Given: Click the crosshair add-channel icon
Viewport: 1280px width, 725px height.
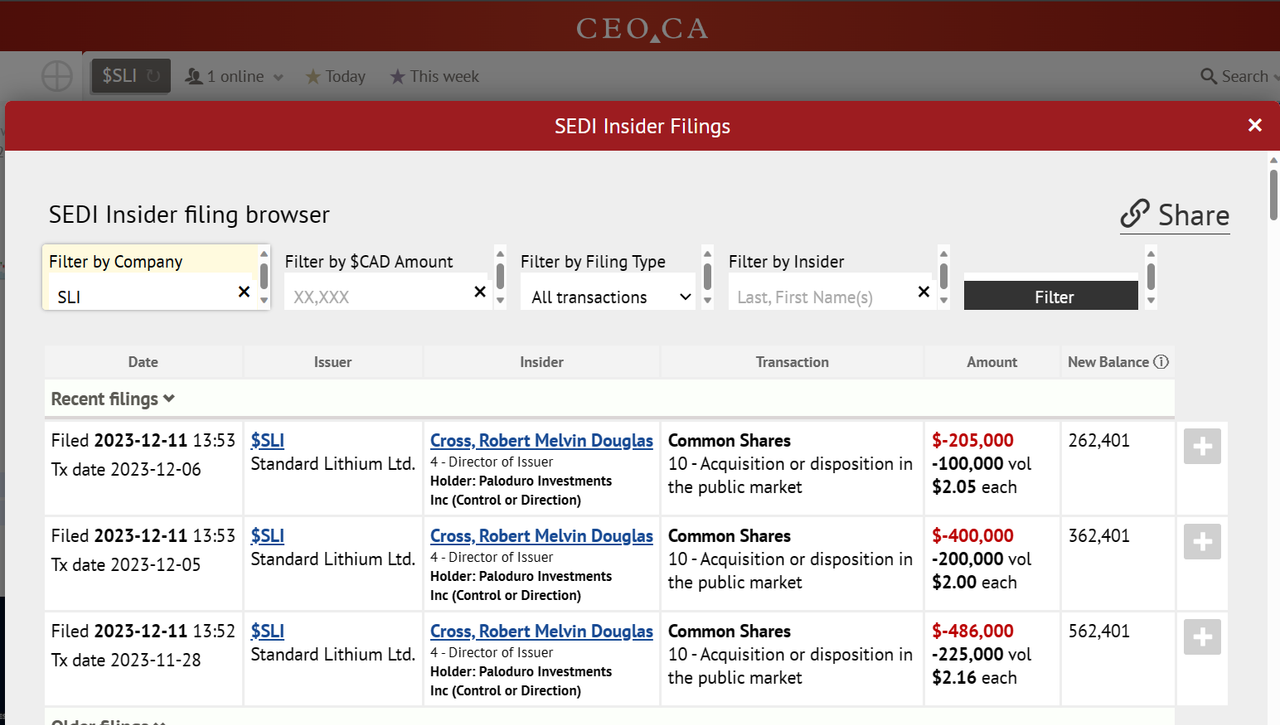Looking at the screenshot, I should pos(57,77).
